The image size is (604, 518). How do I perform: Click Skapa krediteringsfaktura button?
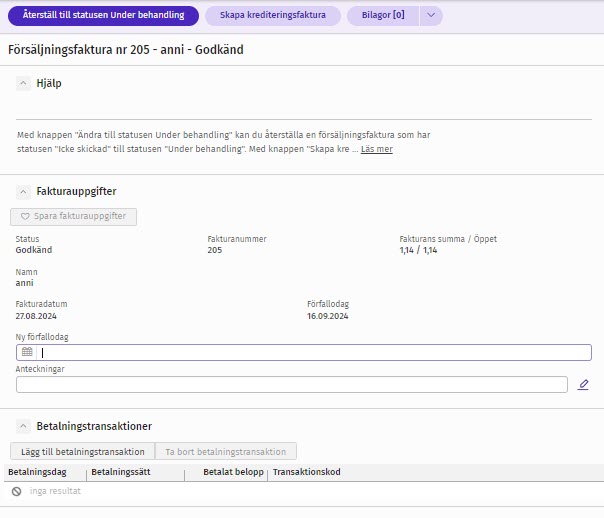pyautogui.click(x=273, y=15)
